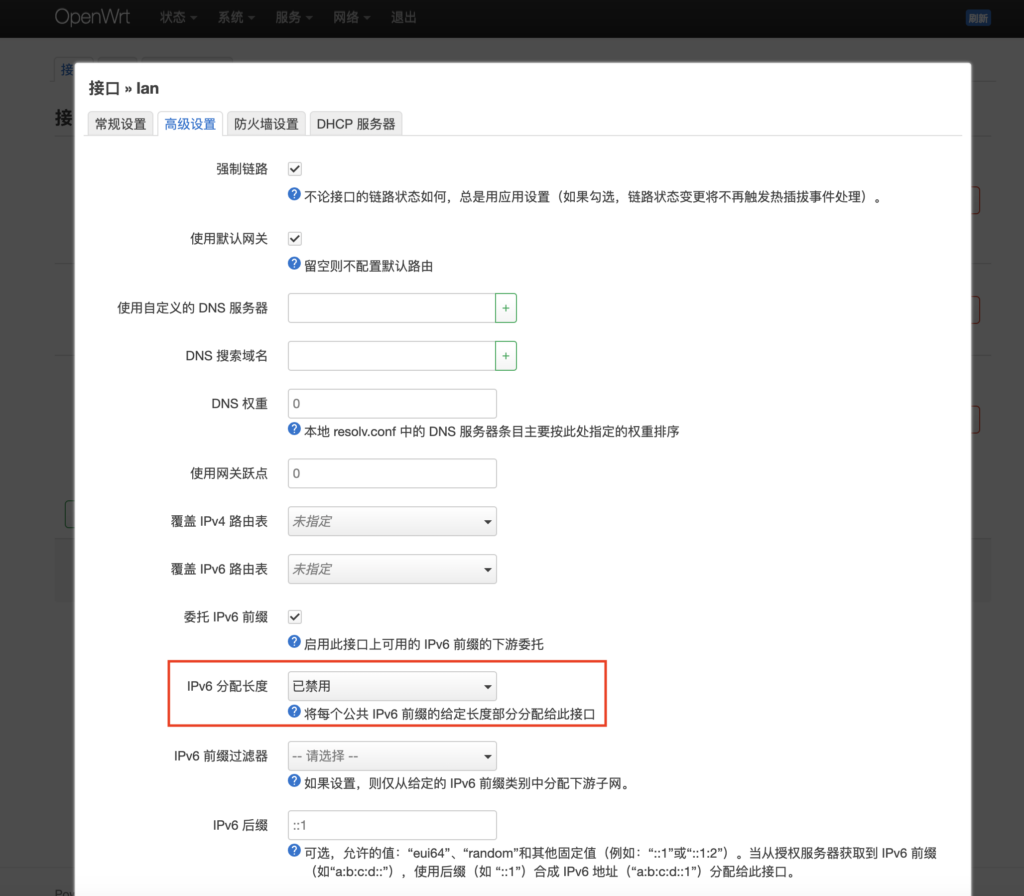The image size is (1024, 896).
Task: Open 覆盖 IPv4 路由表 dropdown
Action: click(x=392, y=521)
